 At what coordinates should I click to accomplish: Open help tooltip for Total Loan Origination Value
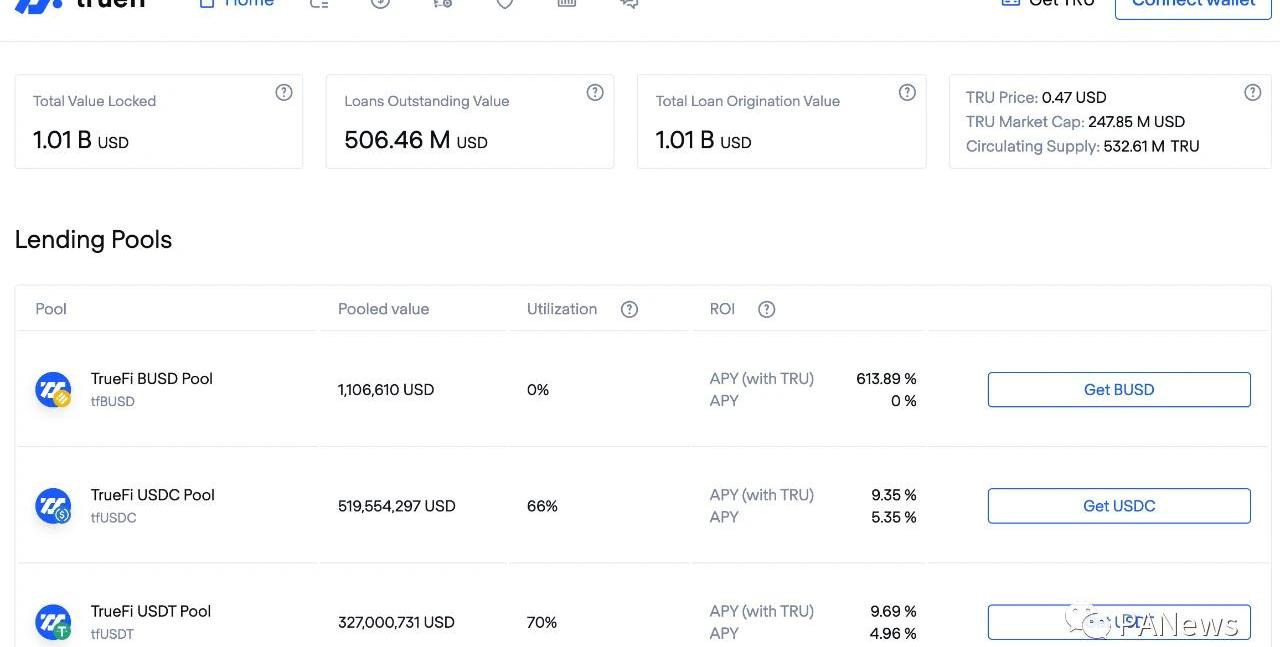(x=907, y=93)
